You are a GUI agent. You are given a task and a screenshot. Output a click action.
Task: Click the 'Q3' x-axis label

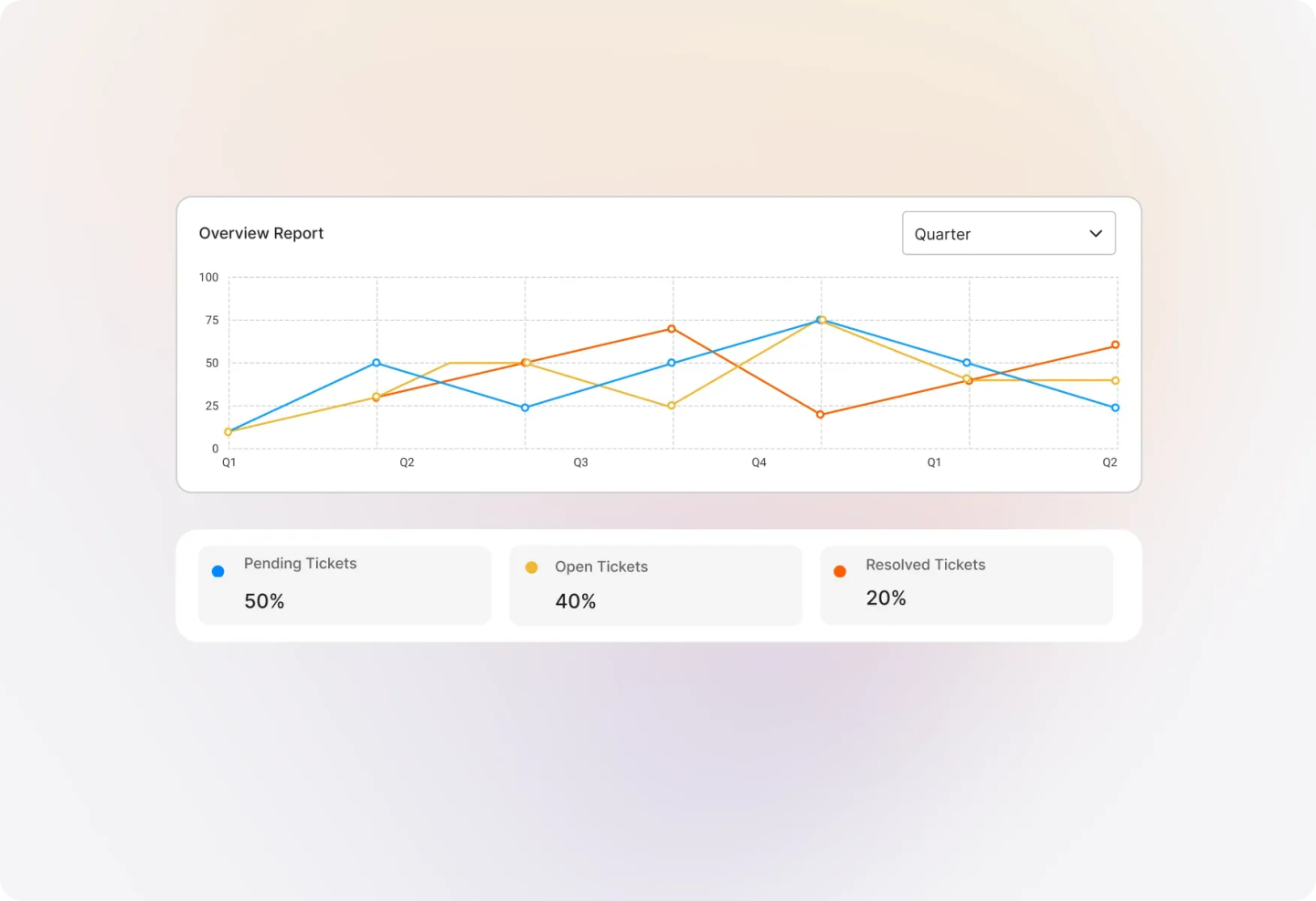581,462
